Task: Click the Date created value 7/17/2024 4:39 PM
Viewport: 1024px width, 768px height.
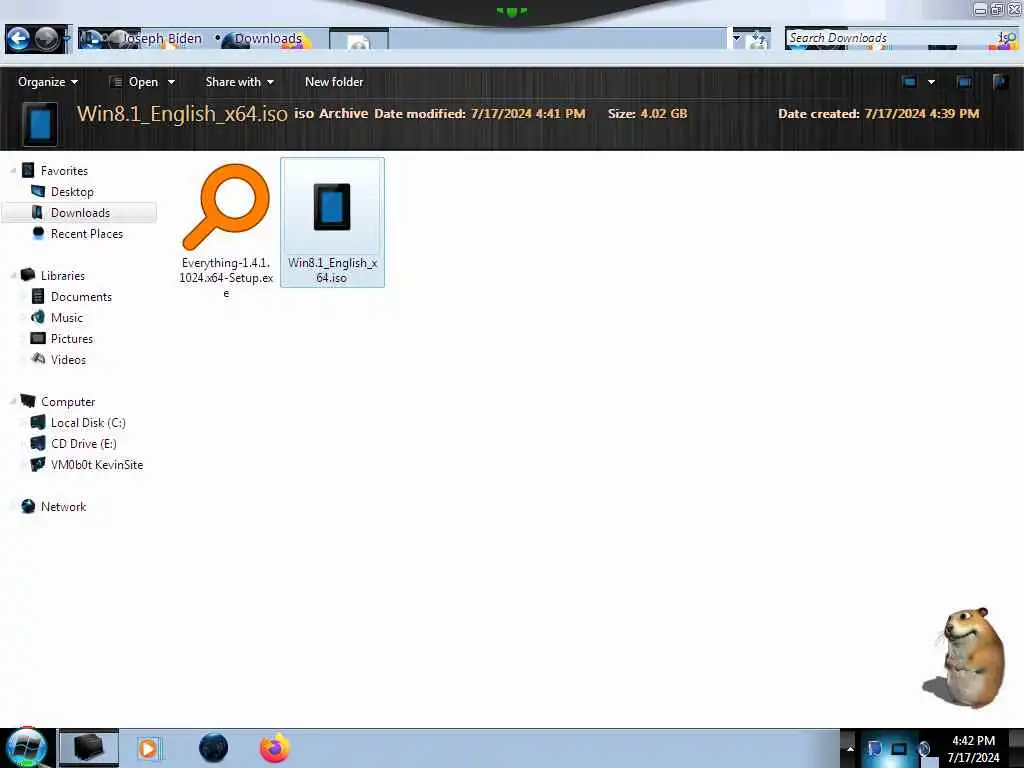Action: 921,114
